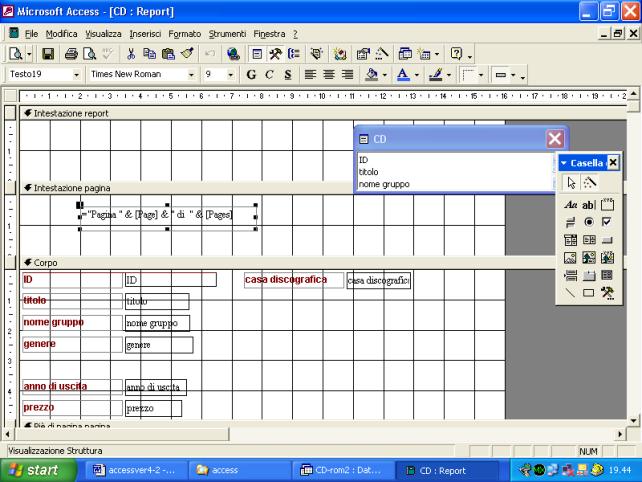Open the Inserisci menu
The image size is (642, 482).
click(145, 34)
